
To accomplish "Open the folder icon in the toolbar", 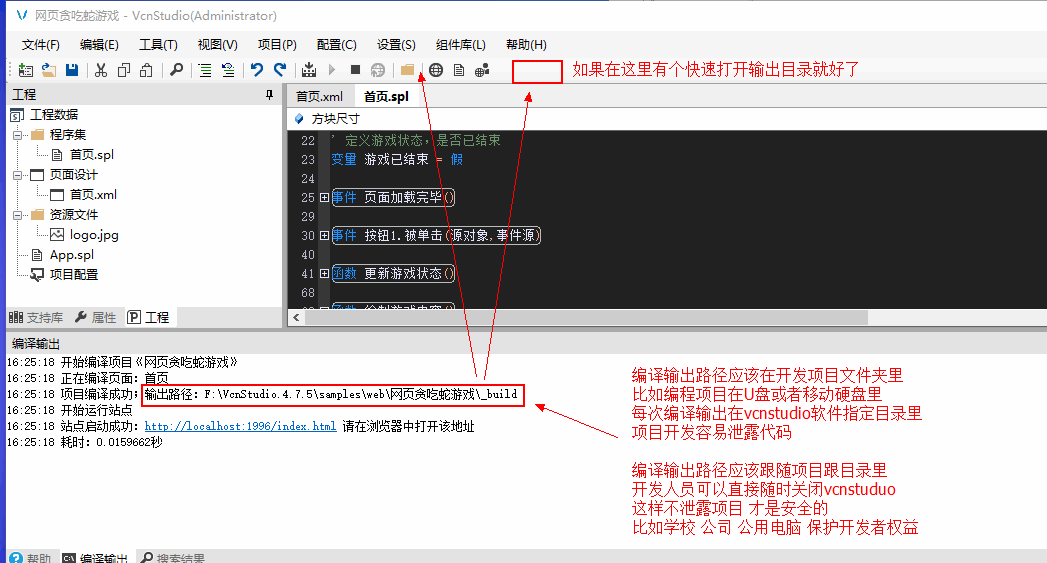I will (408, 70).
